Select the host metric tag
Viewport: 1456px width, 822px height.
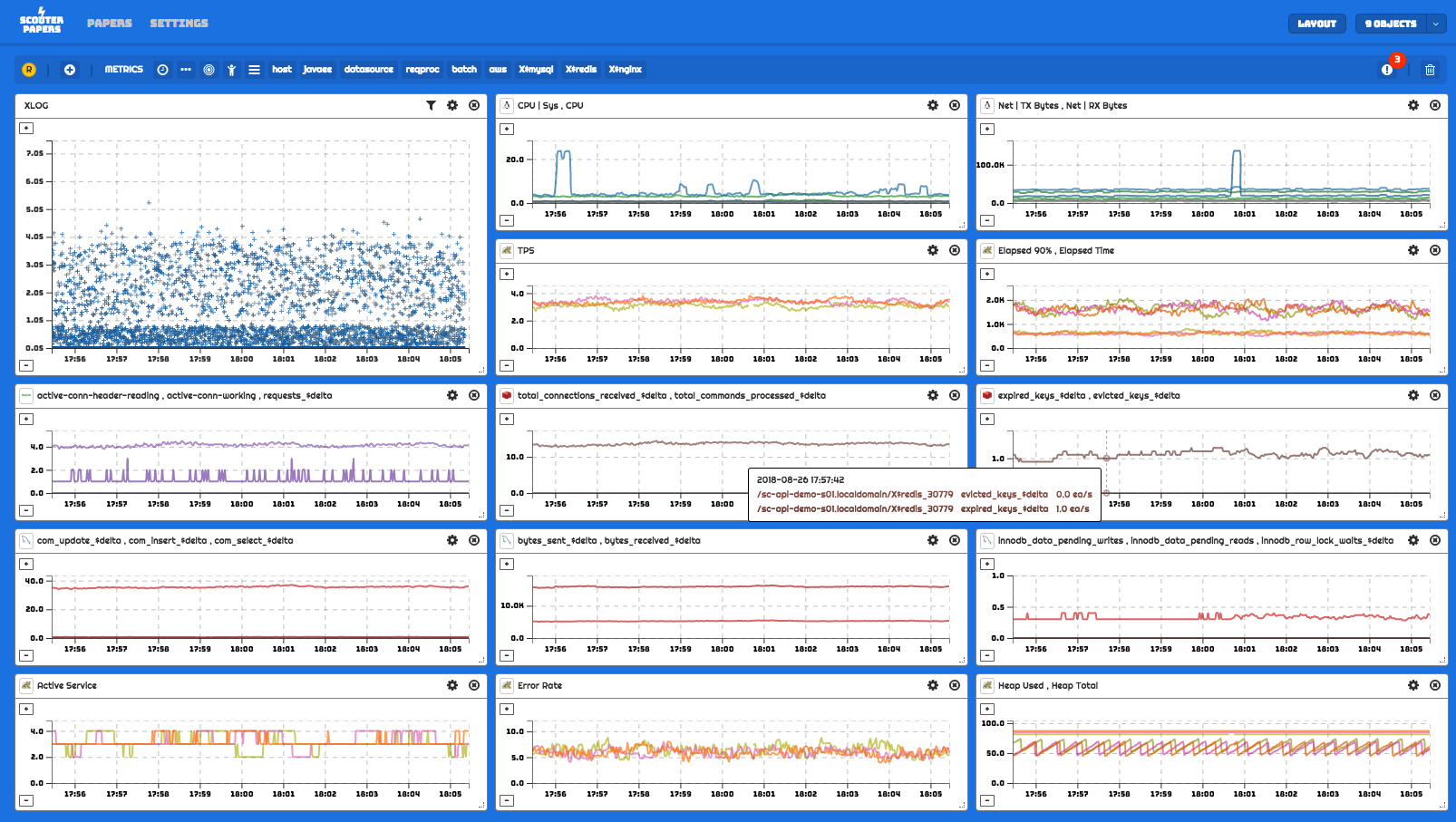tap(282, 70)
